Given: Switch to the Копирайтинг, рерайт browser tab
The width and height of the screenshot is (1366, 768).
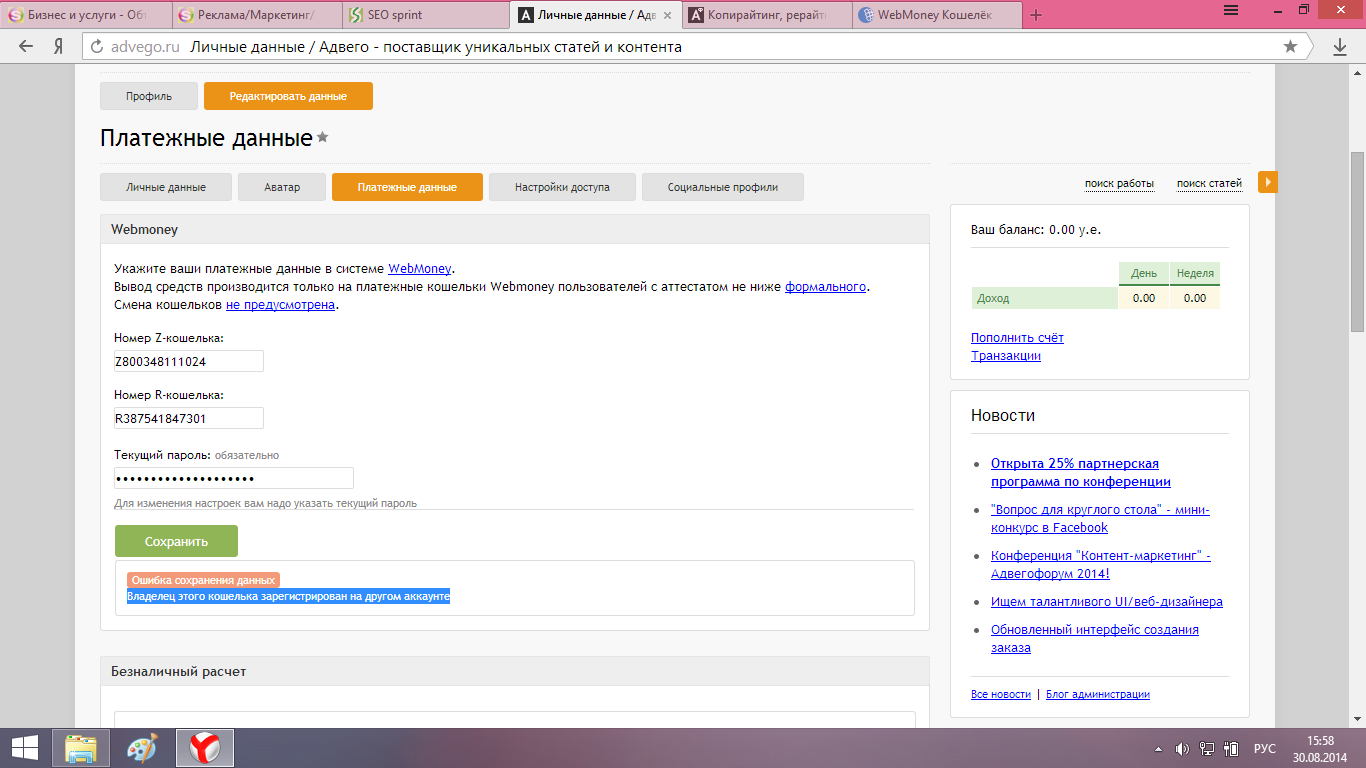Looking at the screenshot, I should pyautogui.click(x=767, y=15).
